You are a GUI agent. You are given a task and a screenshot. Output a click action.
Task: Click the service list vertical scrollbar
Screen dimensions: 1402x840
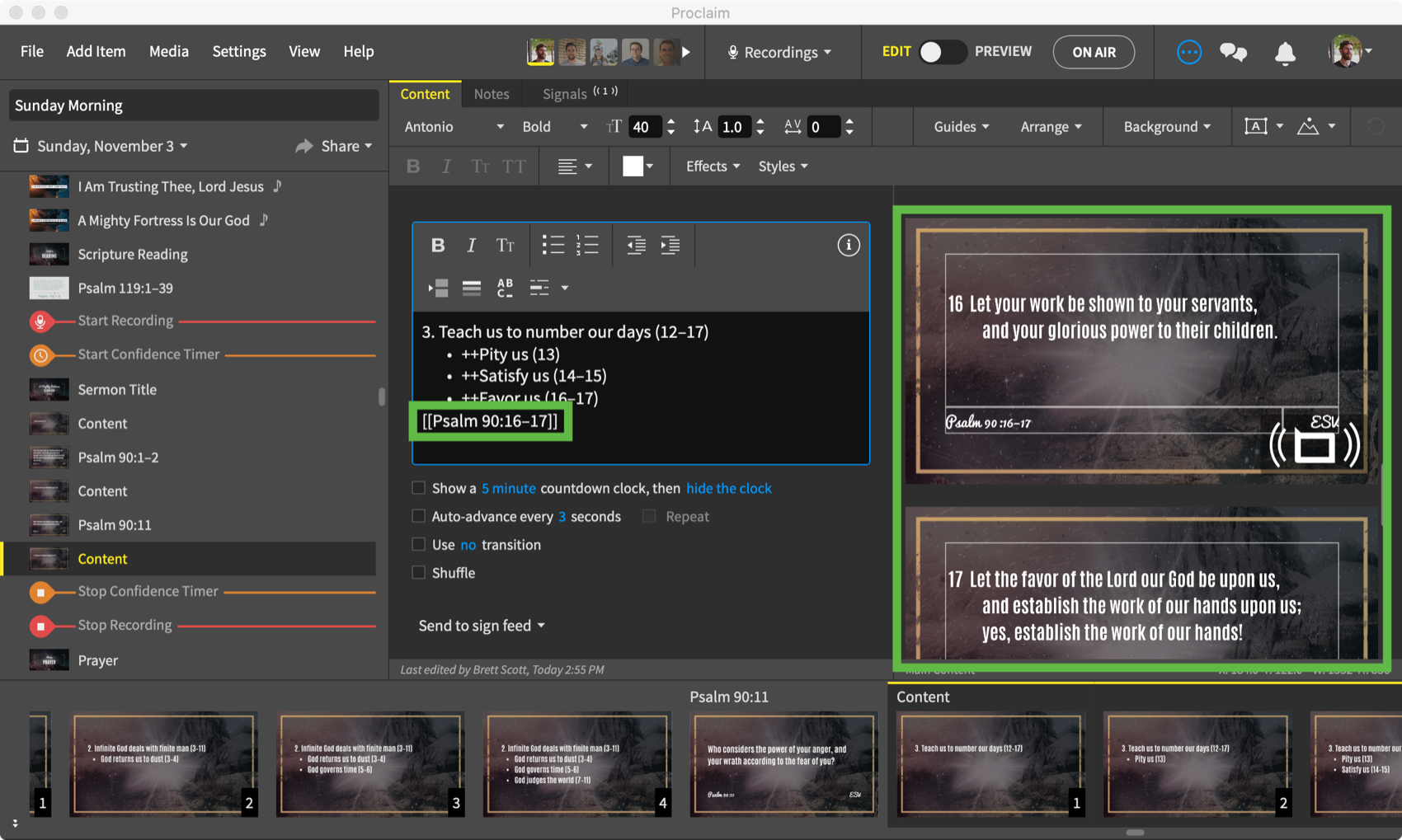(x=381, y=397)
